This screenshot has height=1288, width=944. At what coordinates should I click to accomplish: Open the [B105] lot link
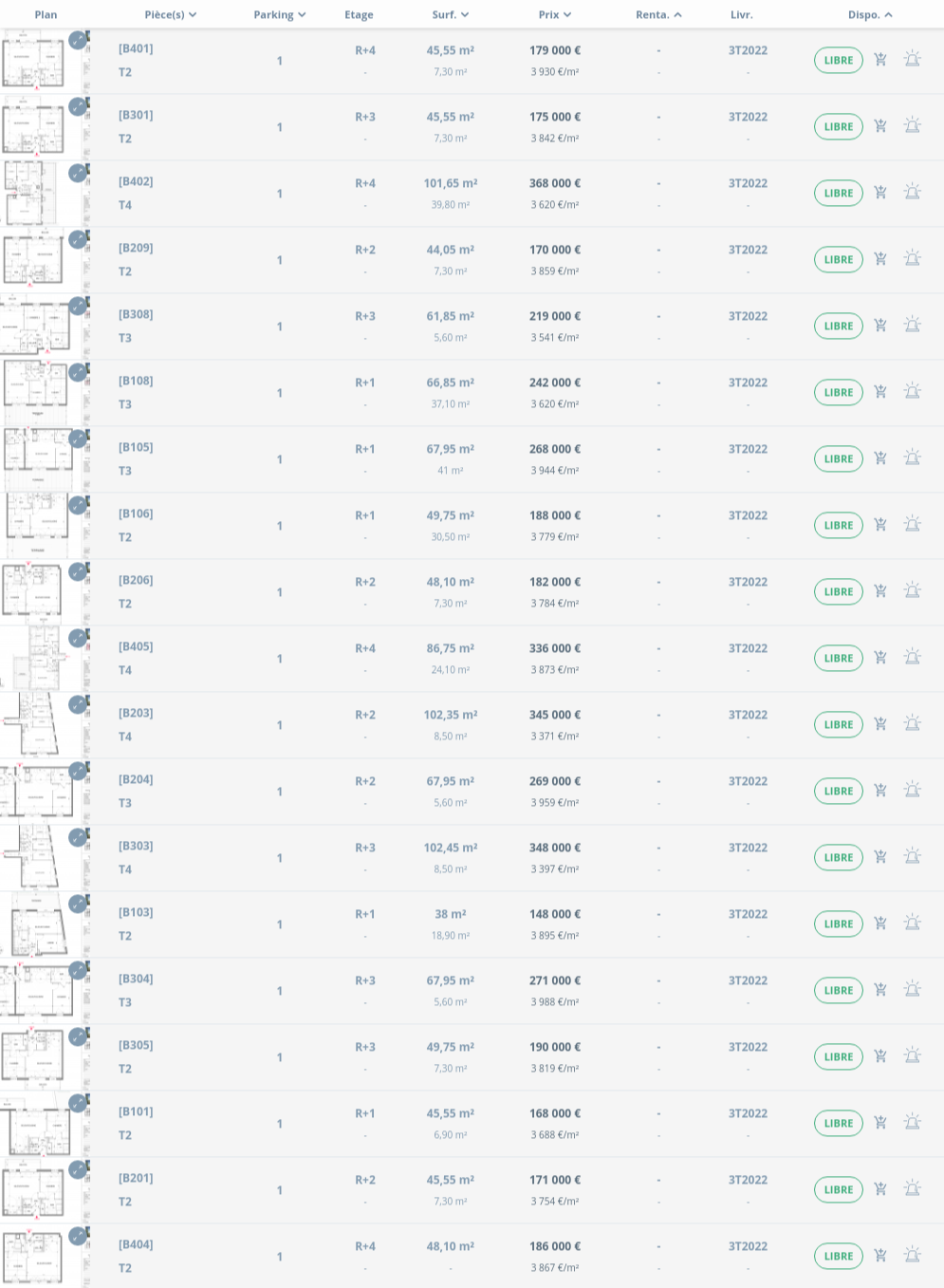click(136, 447)
